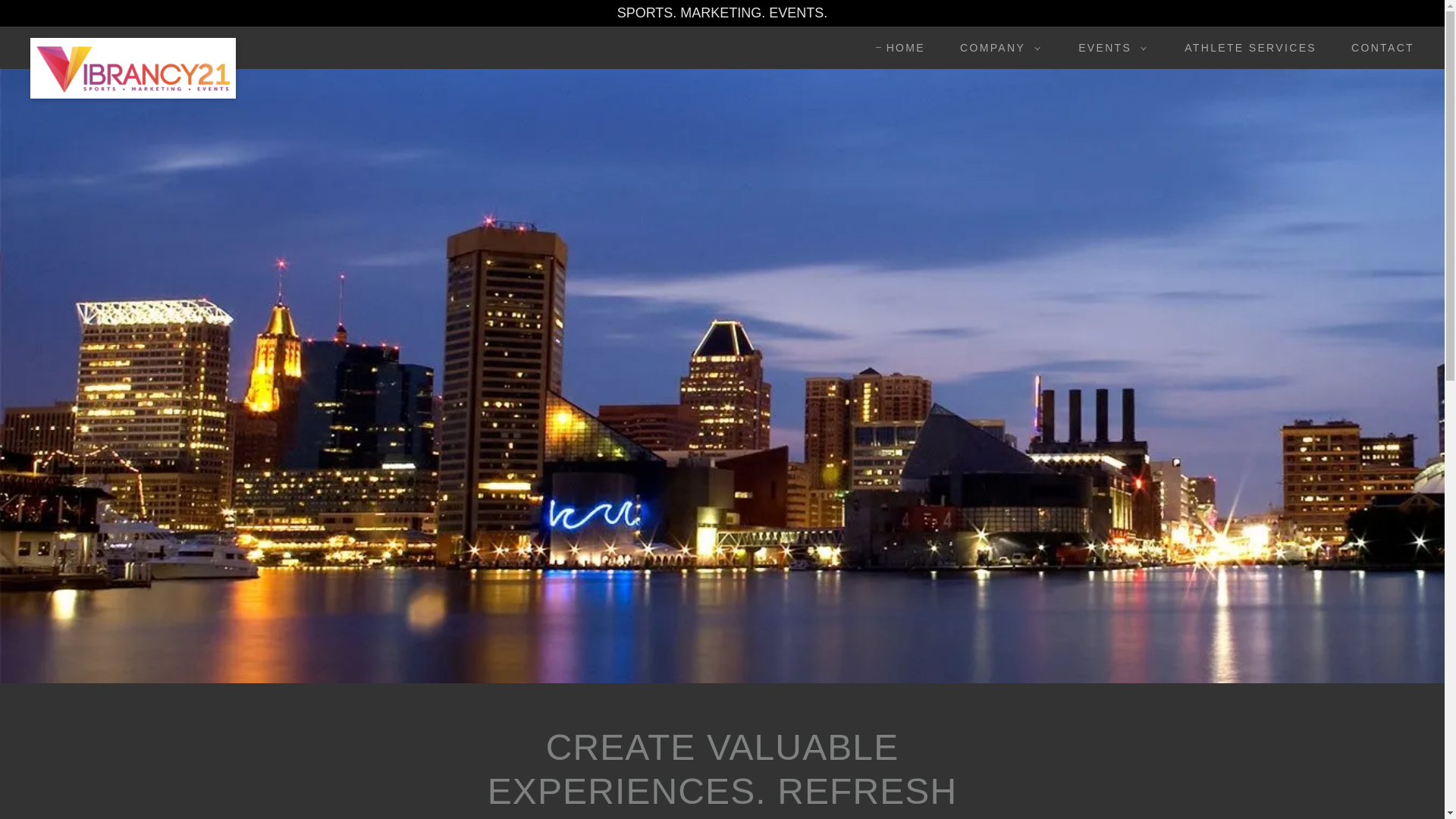Image resolution: width=1456 pixels, height=819 pixels.
Task: Click the word REFRESH in the heading
Action: click(x=867, y=792)
